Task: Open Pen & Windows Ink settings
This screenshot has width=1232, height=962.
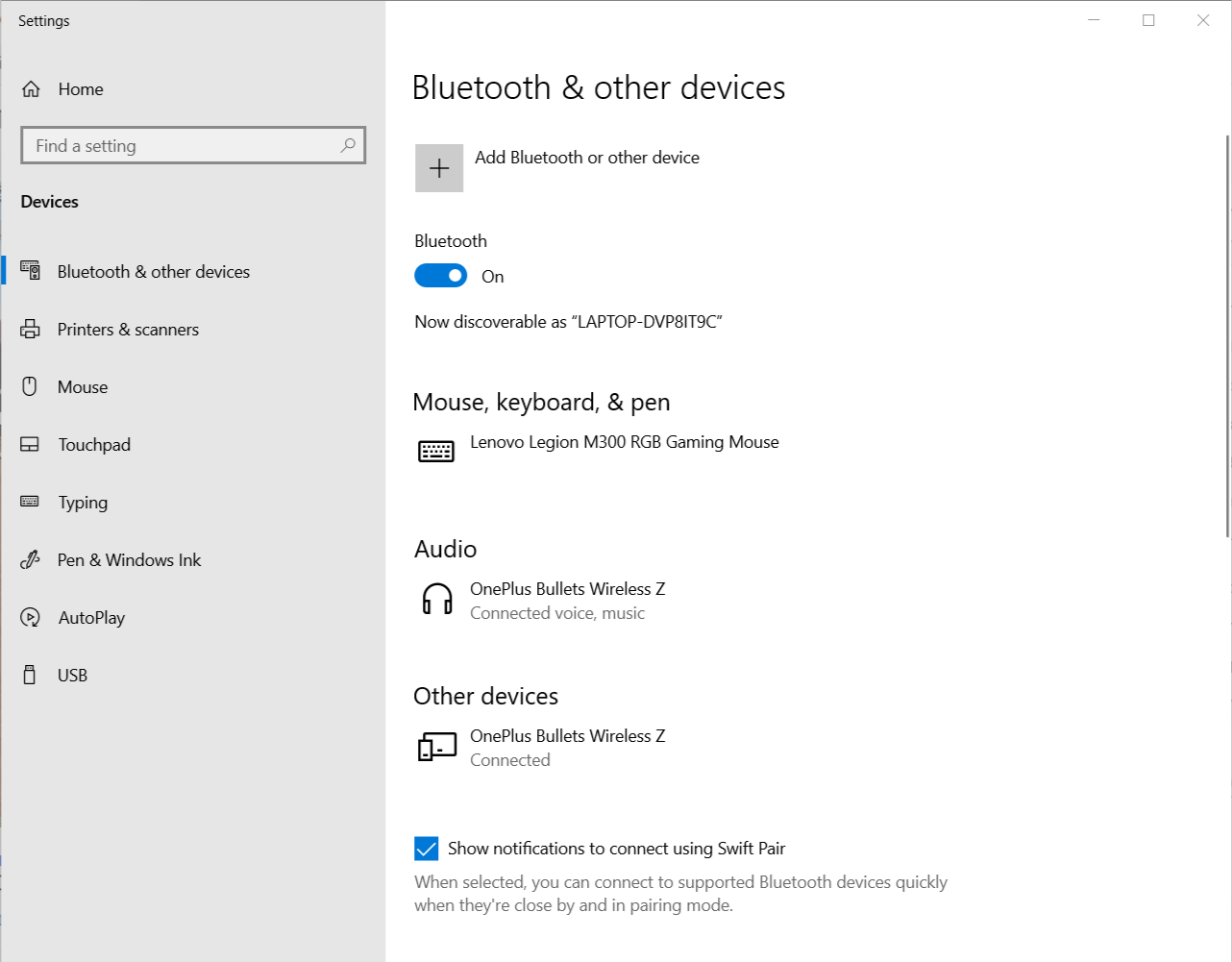Action: click(x=129, y=559)
